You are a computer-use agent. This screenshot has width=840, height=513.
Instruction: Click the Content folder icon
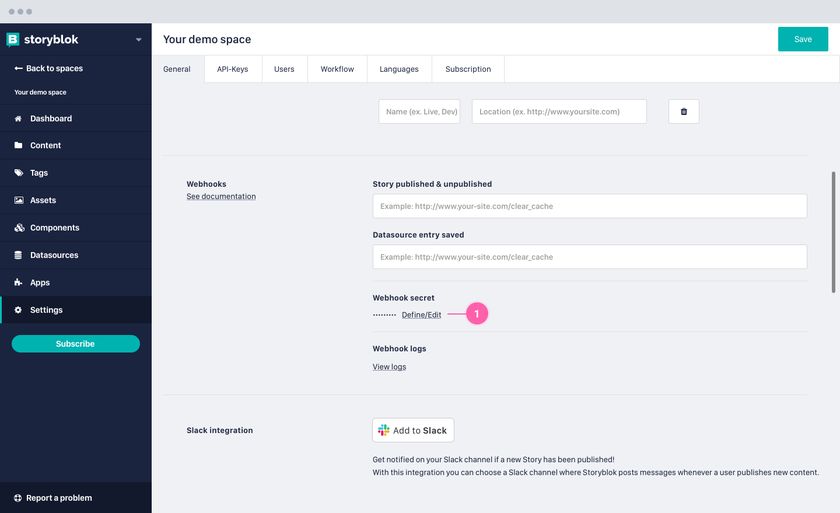[x=18, y=145]
